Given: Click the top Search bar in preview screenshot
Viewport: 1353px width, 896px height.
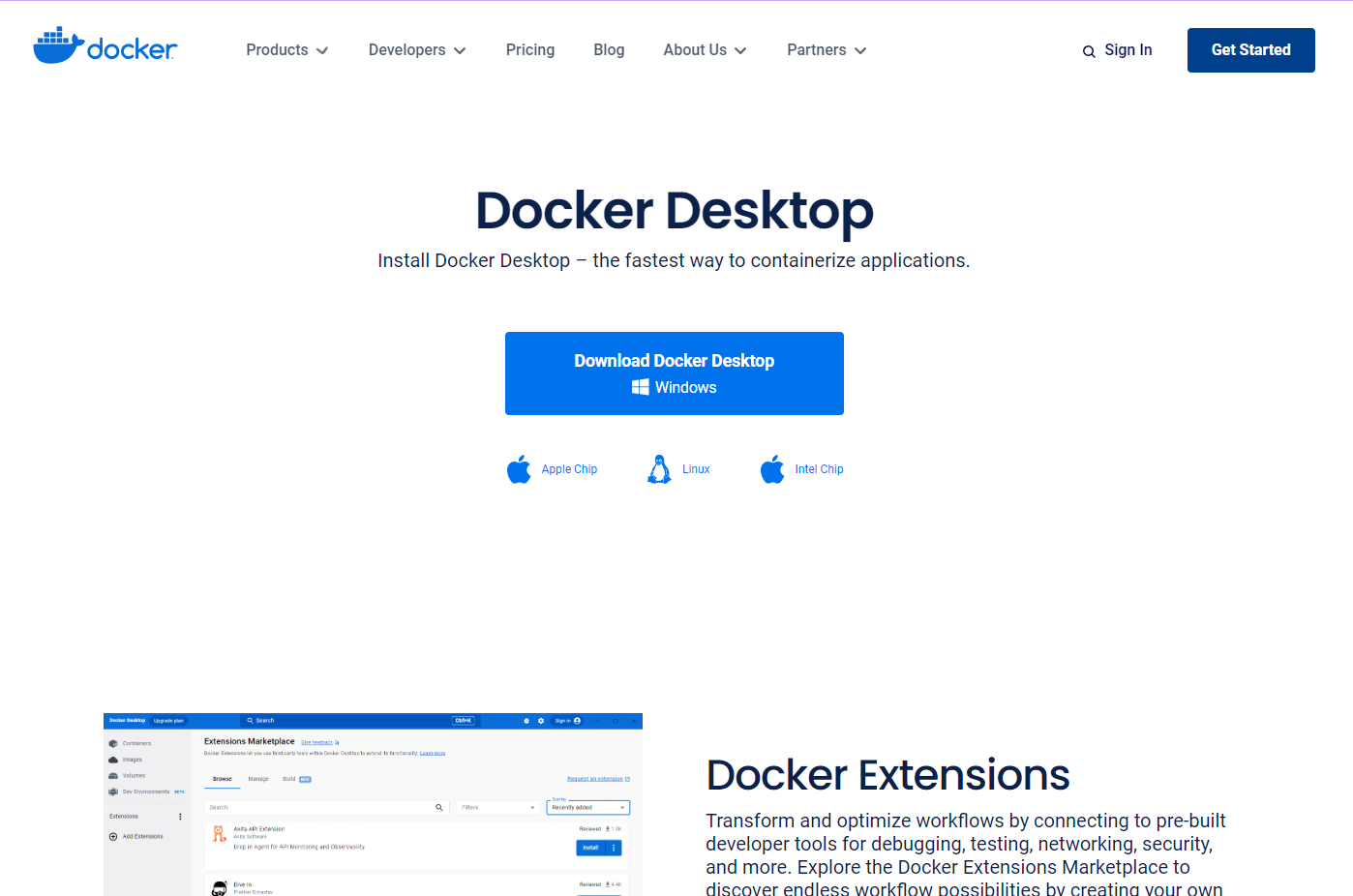Looking at the screenshot, I should [358, 721].
